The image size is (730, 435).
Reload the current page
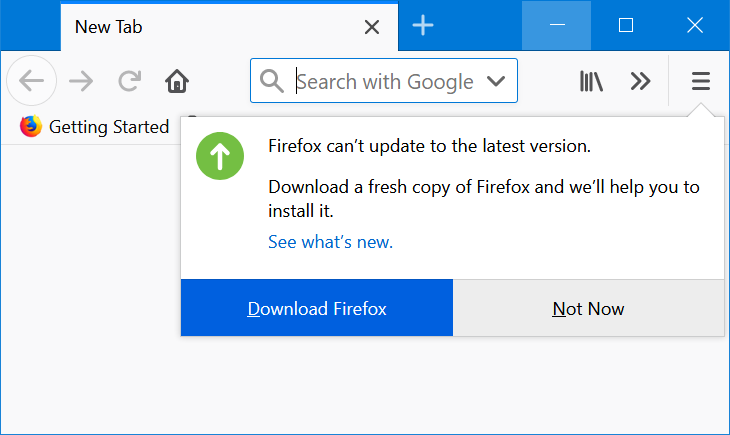point(129,81)
